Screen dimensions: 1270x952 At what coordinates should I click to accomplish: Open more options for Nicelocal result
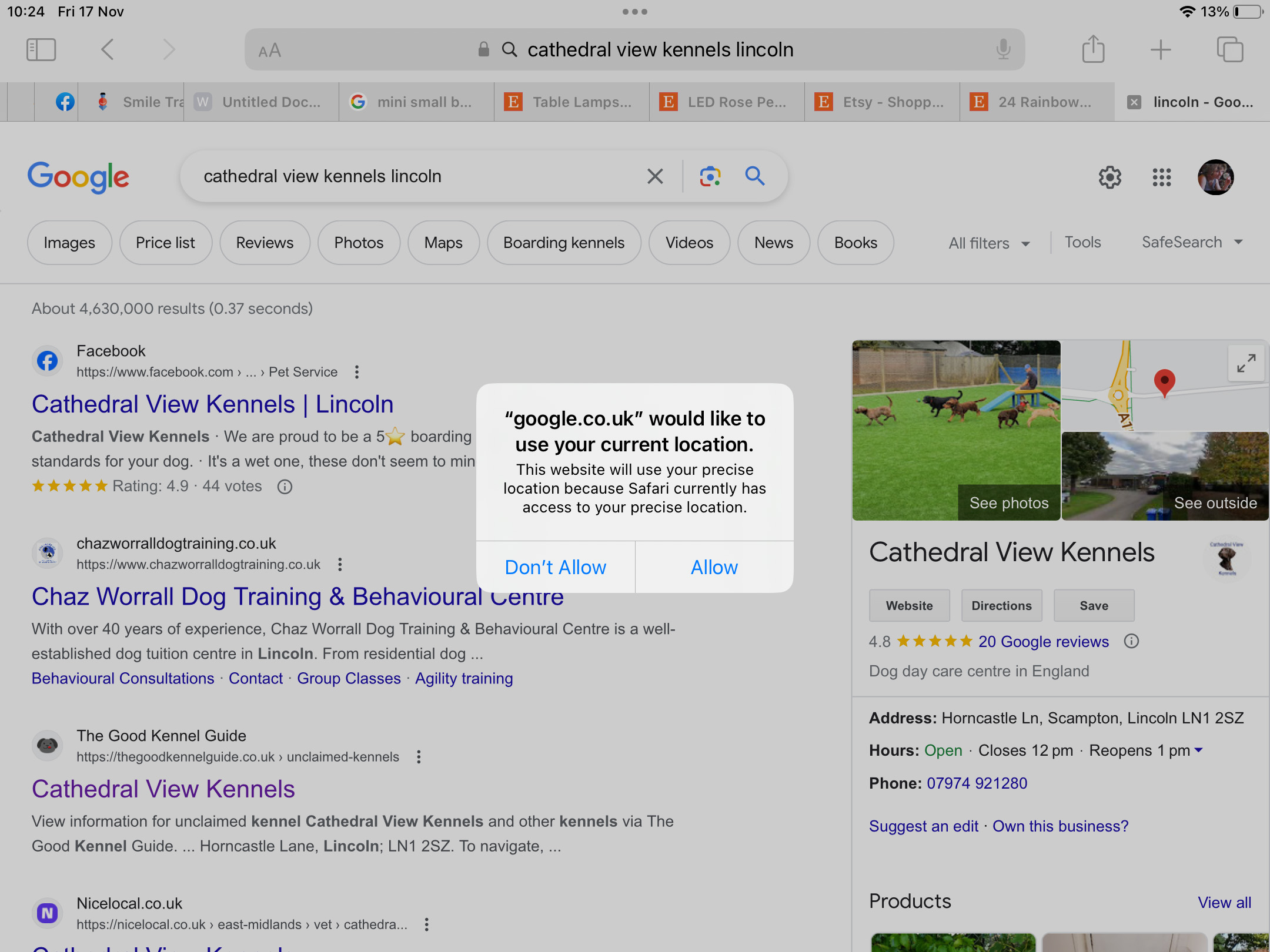(x=426, y=924)
